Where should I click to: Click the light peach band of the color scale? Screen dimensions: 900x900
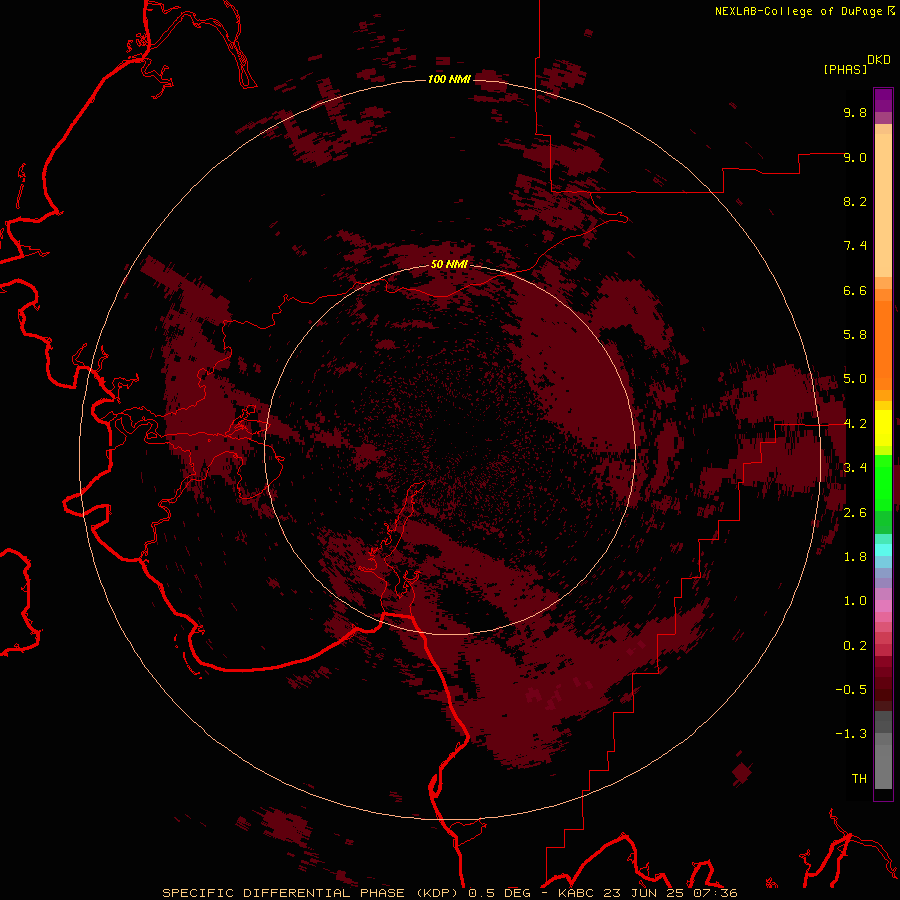click(883, 207)
